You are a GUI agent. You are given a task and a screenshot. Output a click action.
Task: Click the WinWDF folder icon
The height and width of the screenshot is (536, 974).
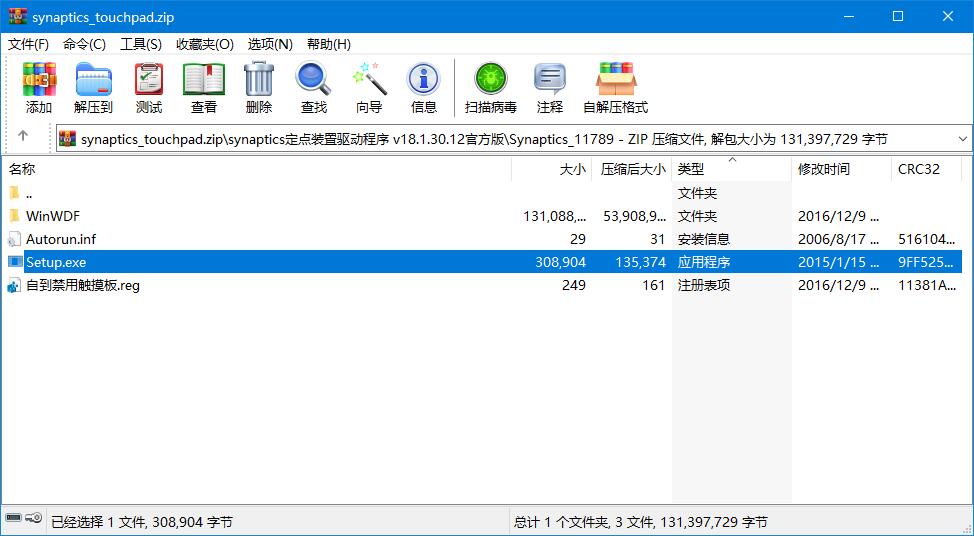coord(14,216)
